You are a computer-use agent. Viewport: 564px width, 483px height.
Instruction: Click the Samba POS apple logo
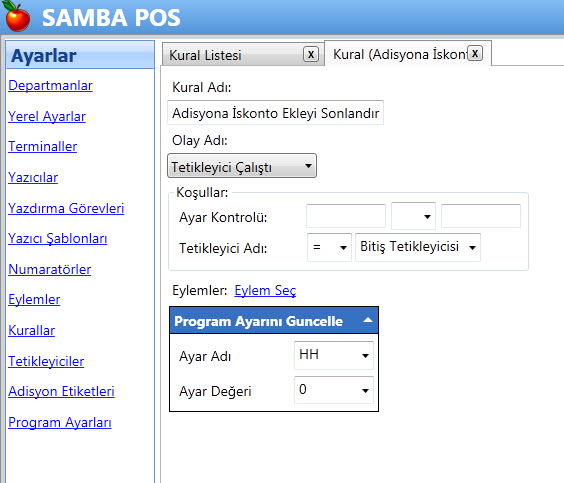point(17,16)
